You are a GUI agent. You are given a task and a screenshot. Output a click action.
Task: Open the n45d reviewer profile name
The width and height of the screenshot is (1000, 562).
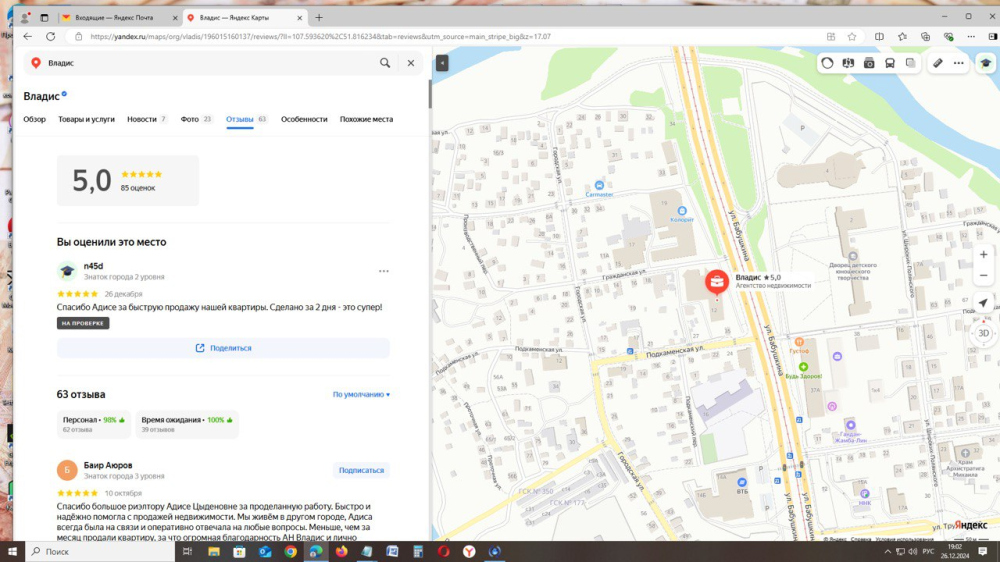93,266
